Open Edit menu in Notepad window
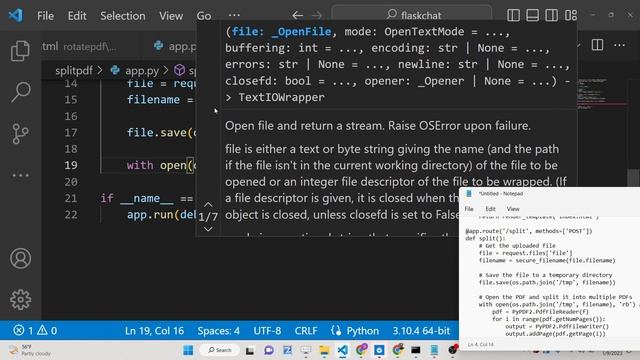The image size is (640, 360). (x=490, y=209)
